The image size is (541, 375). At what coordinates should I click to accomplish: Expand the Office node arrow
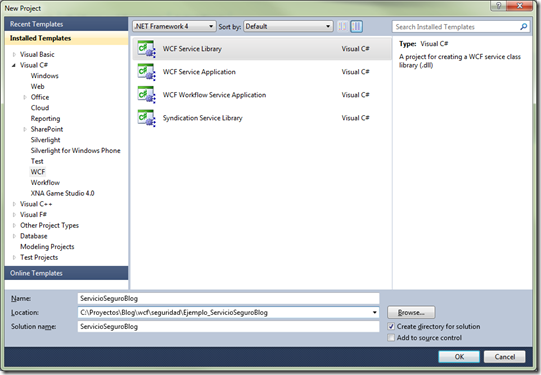pyautogui.click(x=25, y=97)
